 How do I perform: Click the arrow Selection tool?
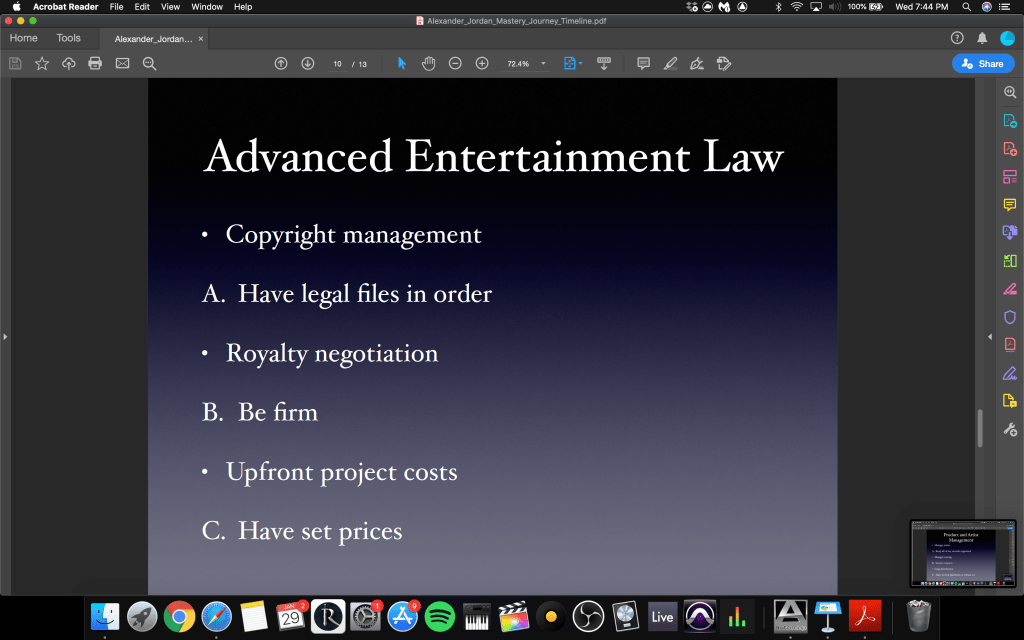click(x=402, y=63)
